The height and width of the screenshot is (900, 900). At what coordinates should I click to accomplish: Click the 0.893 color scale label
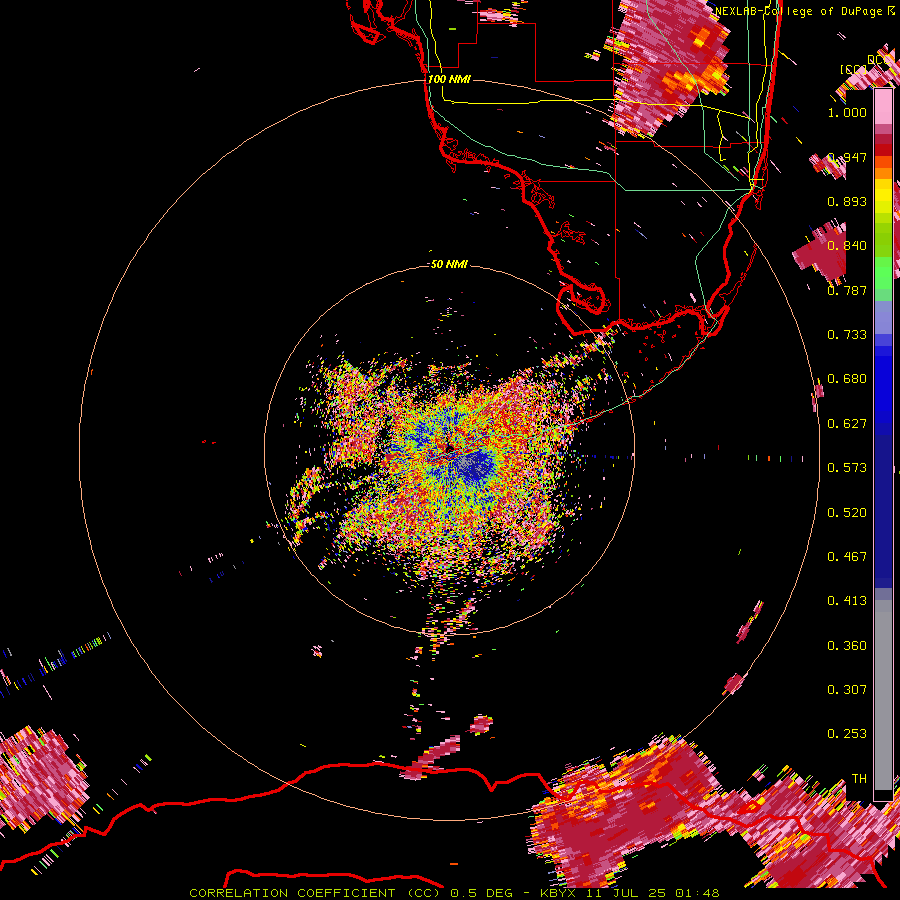(847, 201)
